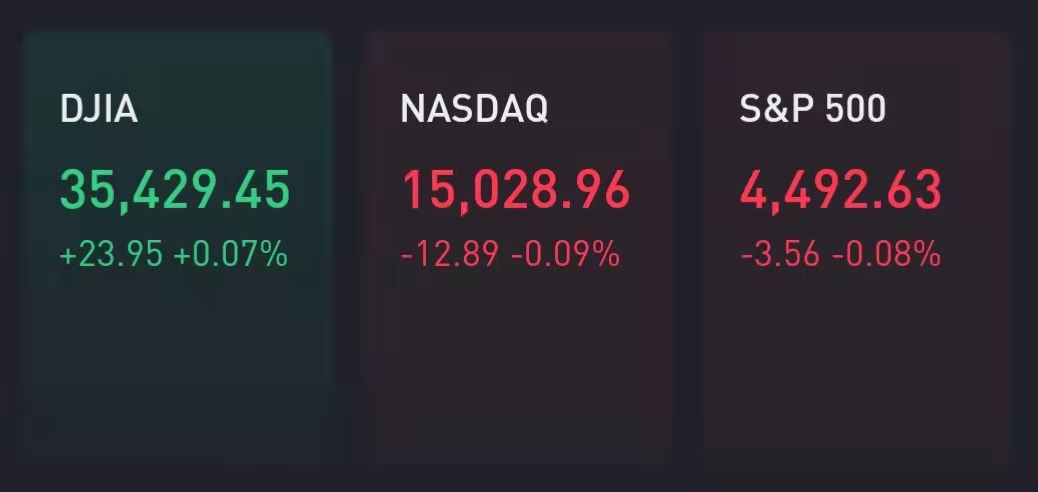The height and width of the screenshot is (492, 1038).
Task: Open the DJIA index card title
Action: tap(99, 109)
